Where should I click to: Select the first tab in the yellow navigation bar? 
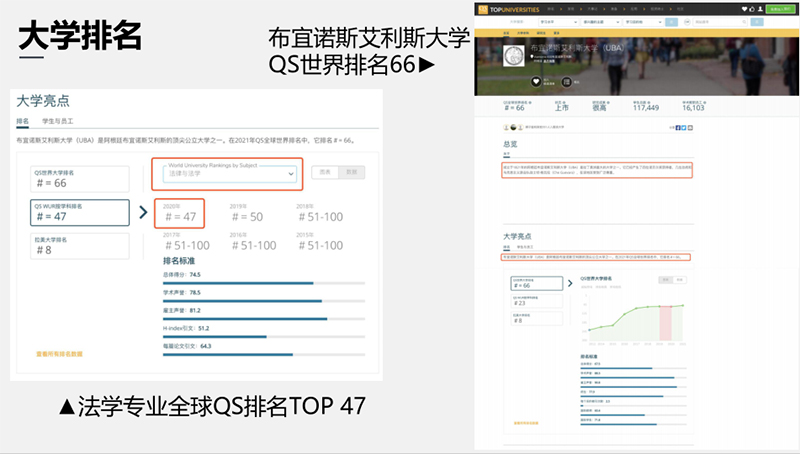[x=506, y=33]
